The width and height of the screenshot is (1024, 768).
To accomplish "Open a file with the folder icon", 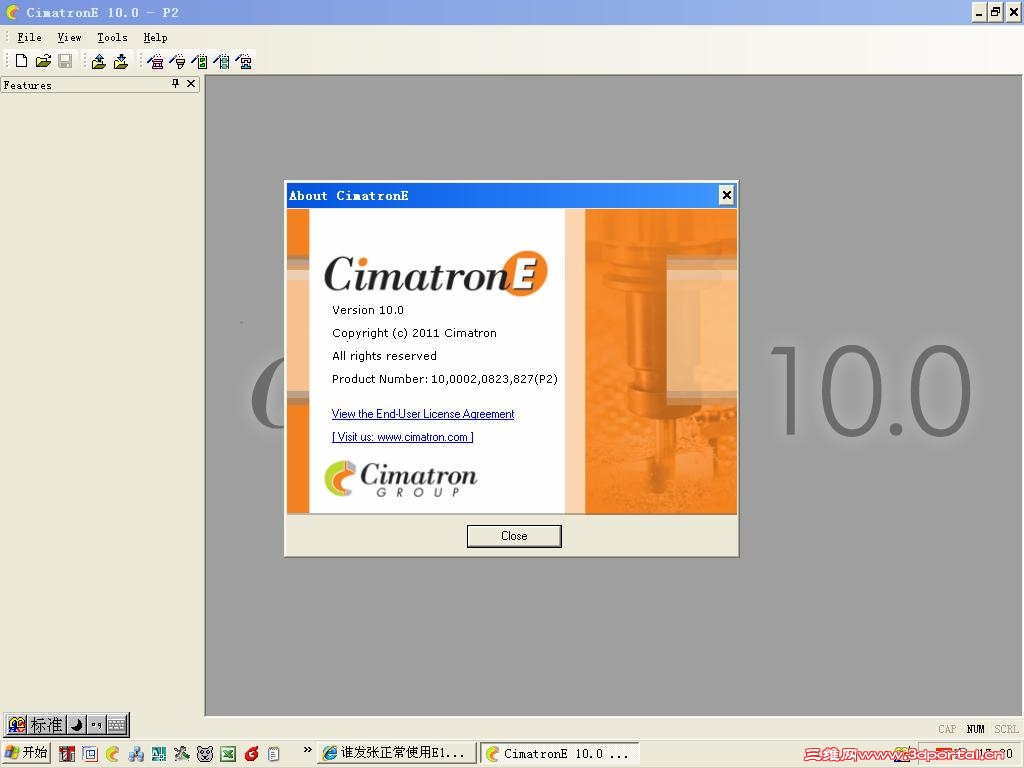I will pyautogui.click(x=43, y=61).
